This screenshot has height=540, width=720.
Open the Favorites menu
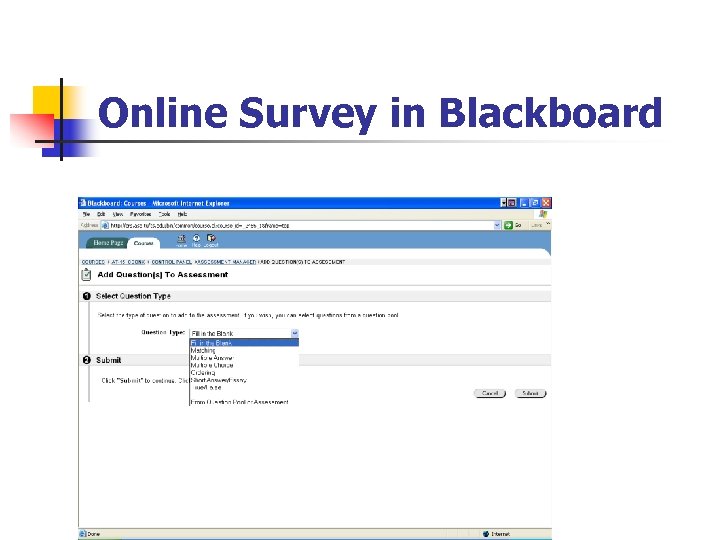click(x=140, y=214)
